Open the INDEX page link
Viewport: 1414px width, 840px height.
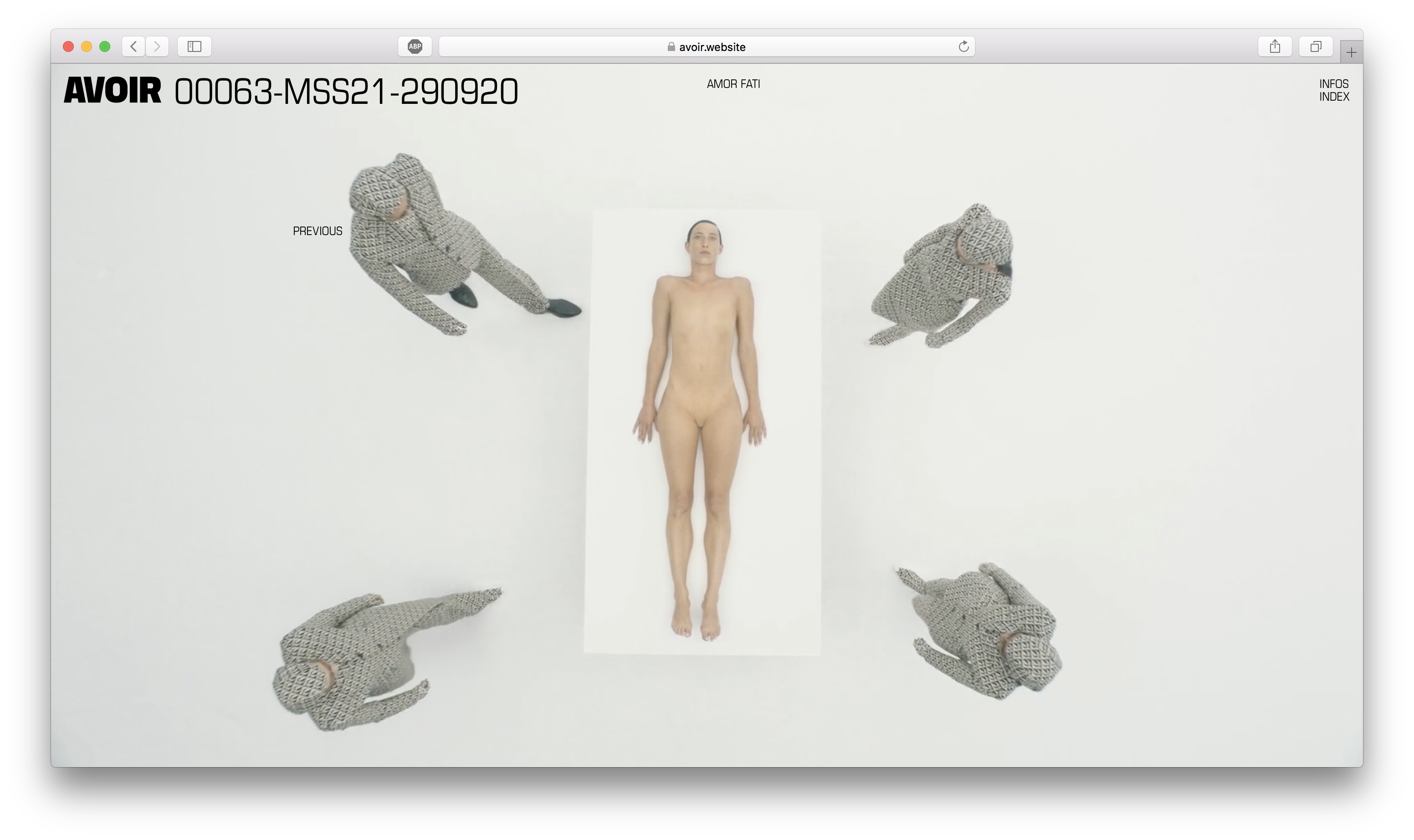point(1334,97)
